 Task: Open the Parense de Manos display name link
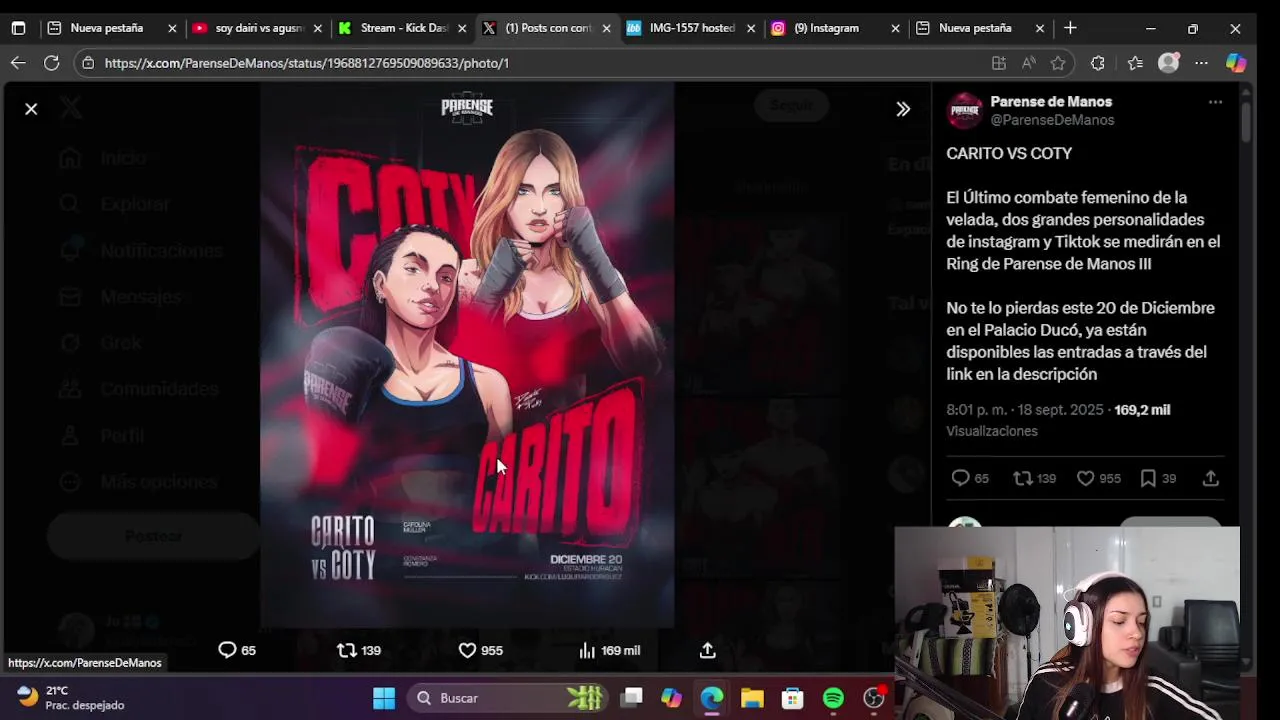[x=1051, y=101]
